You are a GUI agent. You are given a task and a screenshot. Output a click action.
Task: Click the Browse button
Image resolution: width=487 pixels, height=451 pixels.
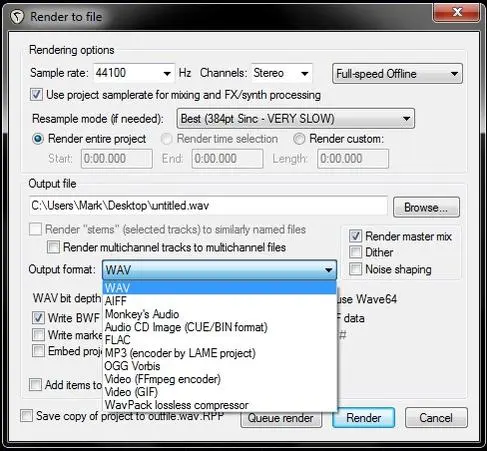coord(426,207)
